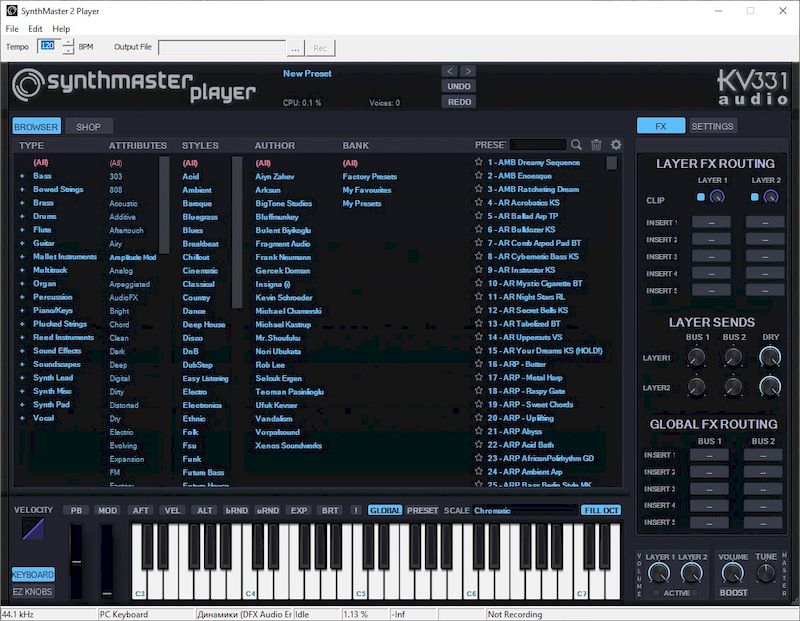Viewport: 800px width, 621px height.
Task: Switch to EZ KNOBS view
Action: tap(33, 591)
